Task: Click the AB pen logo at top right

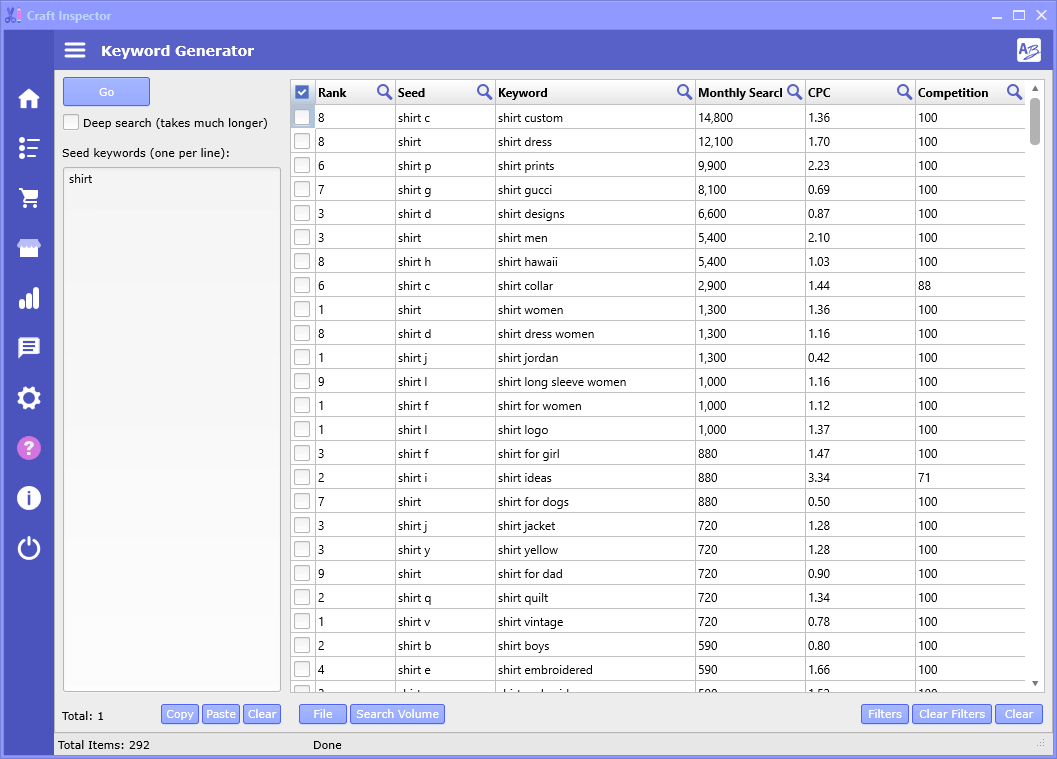Action: 1028,49
